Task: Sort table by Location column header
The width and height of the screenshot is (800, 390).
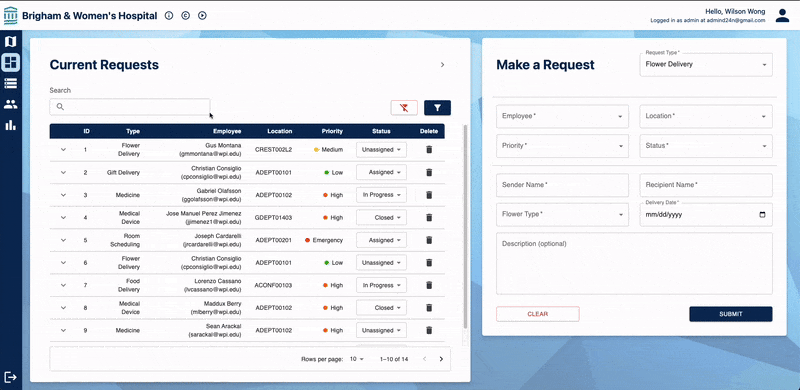Action: [x=280, y=131]
